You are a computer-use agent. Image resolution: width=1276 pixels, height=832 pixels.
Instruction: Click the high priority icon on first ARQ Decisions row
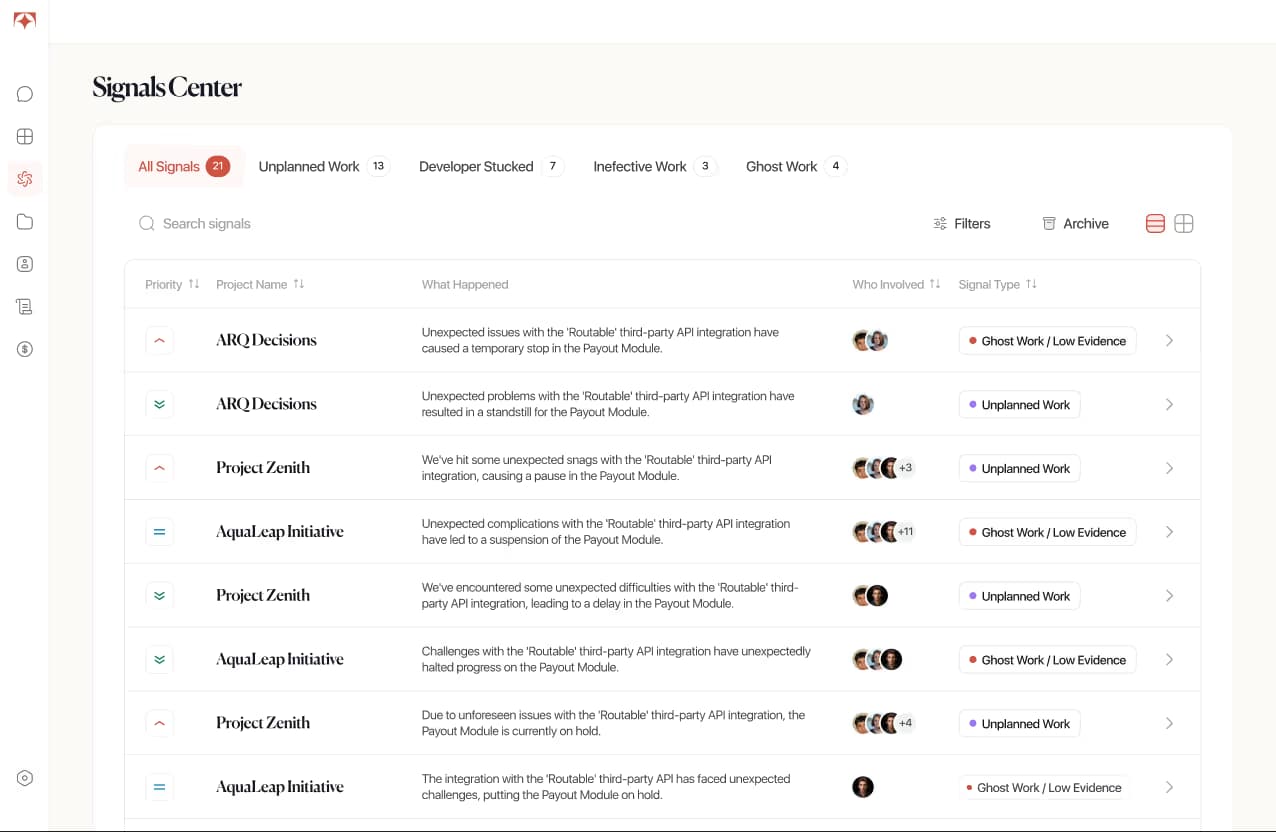tap(159, 341)
